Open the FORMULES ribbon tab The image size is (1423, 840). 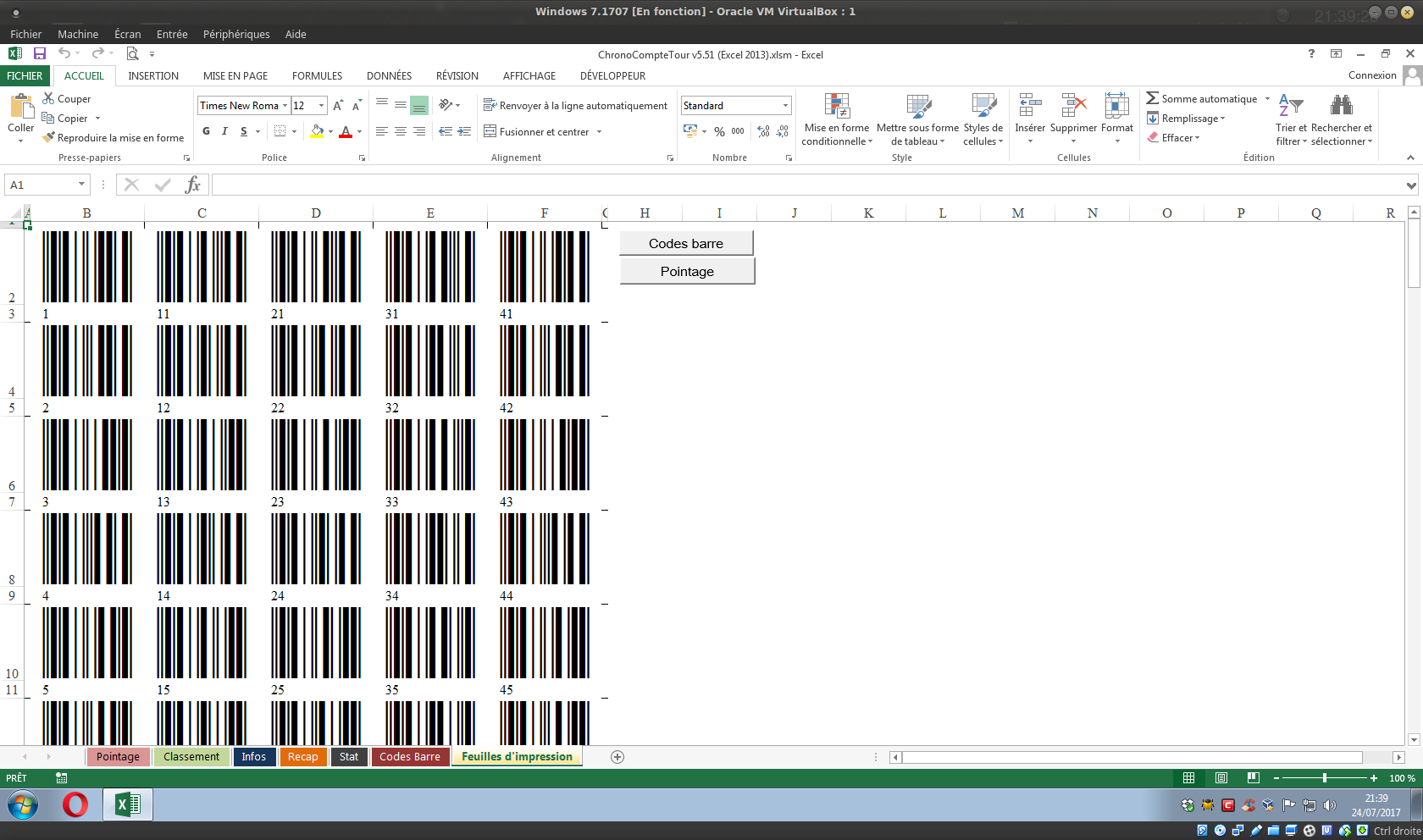click(x=317, y=75)
